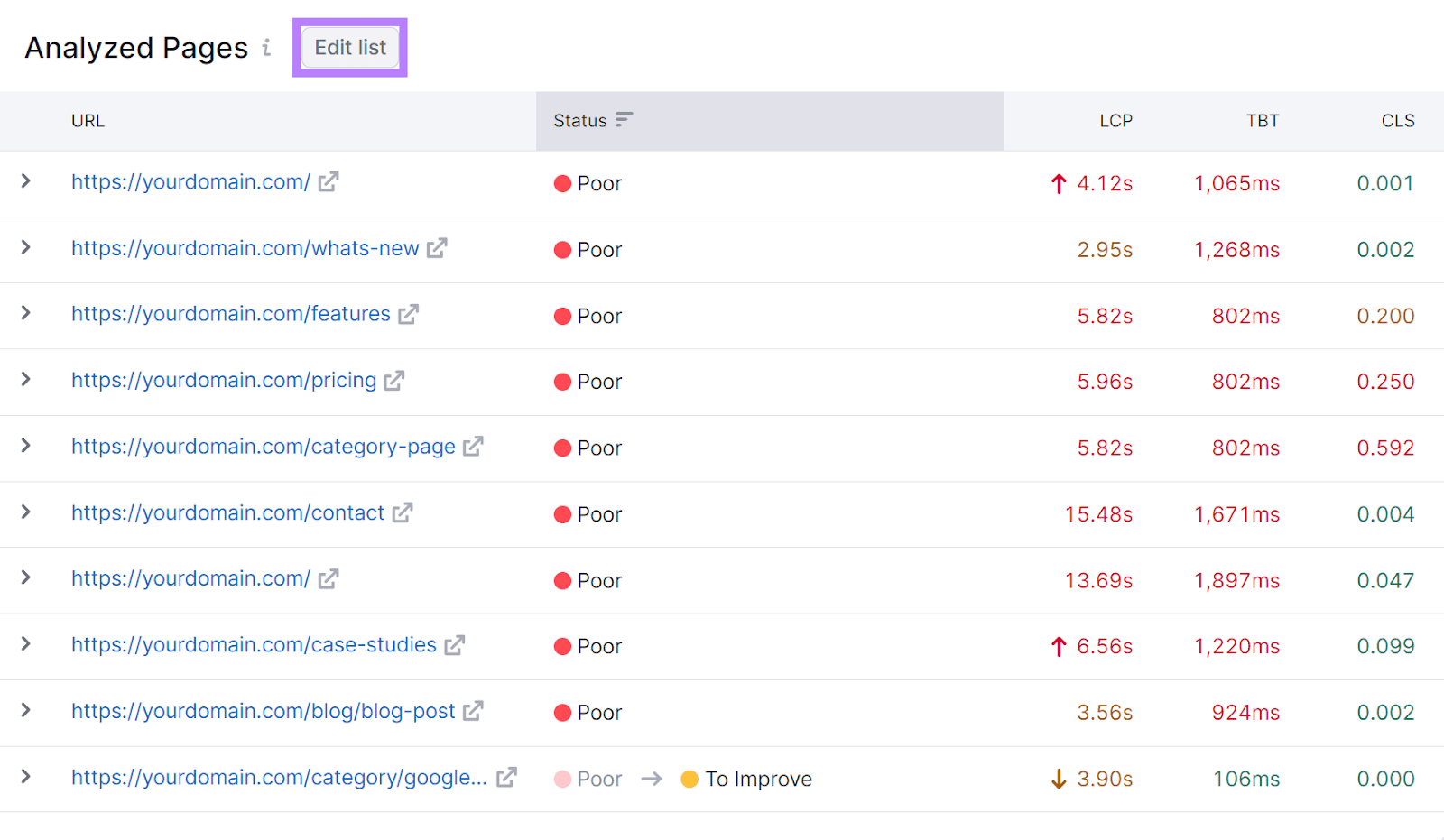This screenshot has height=840, width=1444.
Task: Click the red Poor dot on the contact row
Action: tap(561, 513)
